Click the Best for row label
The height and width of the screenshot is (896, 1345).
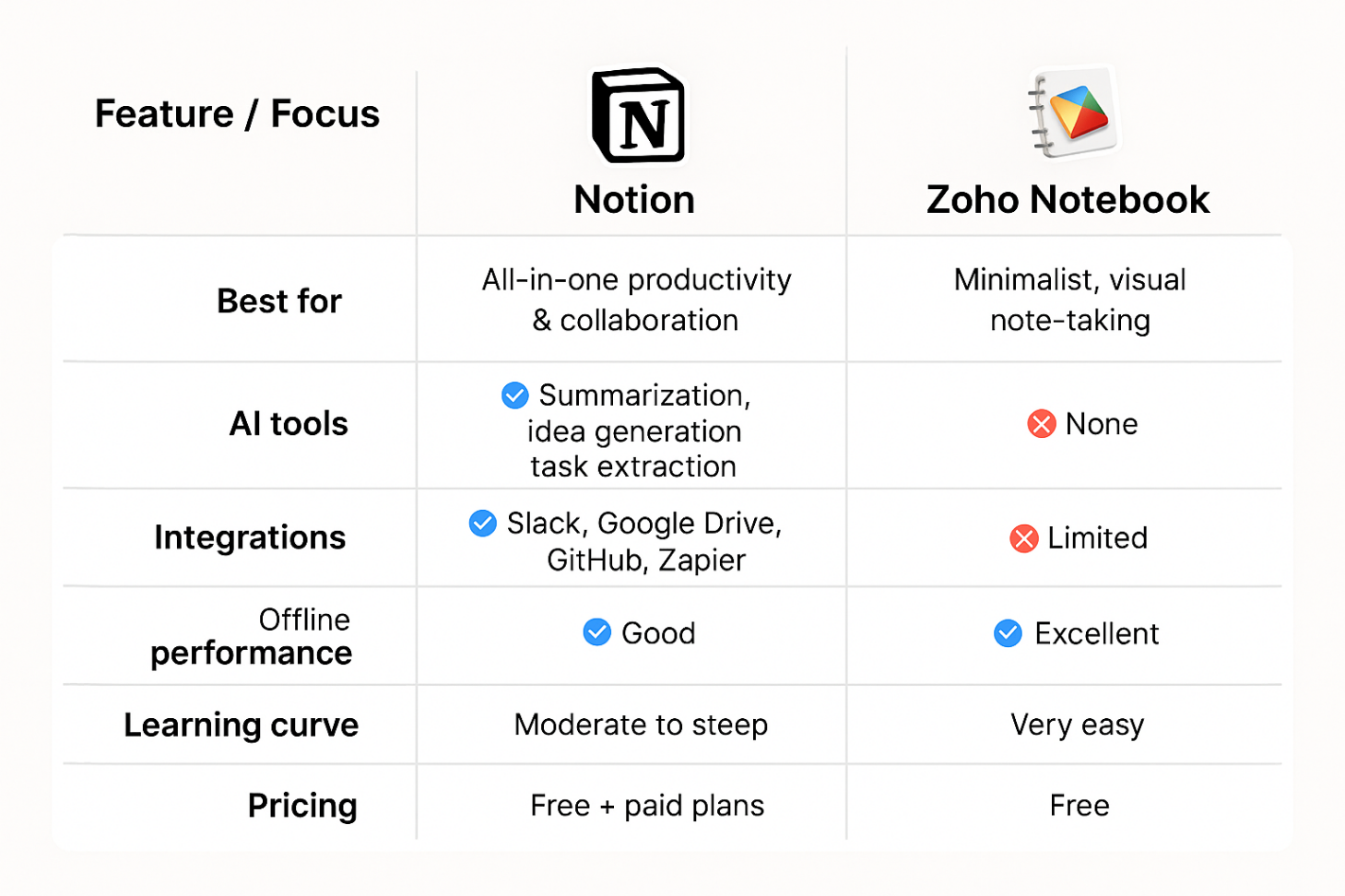click(279, 301)
